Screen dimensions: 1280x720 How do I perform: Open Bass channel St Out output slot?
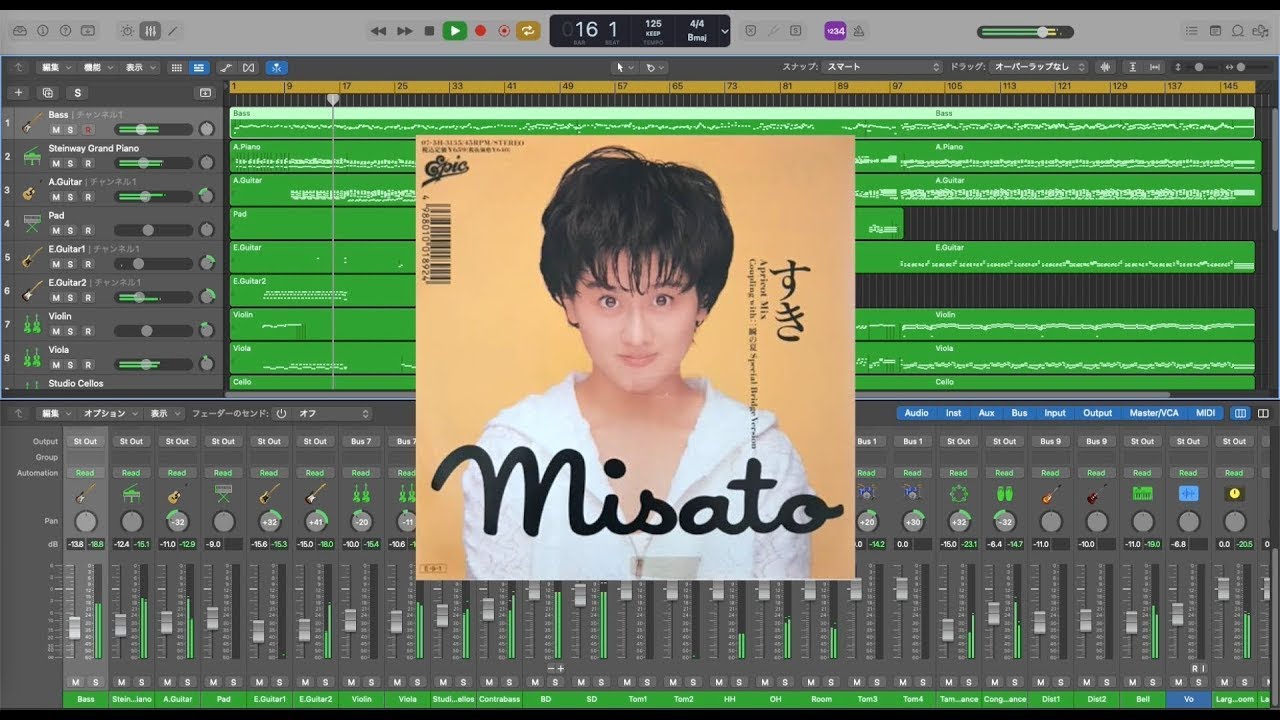coord(86,441)
